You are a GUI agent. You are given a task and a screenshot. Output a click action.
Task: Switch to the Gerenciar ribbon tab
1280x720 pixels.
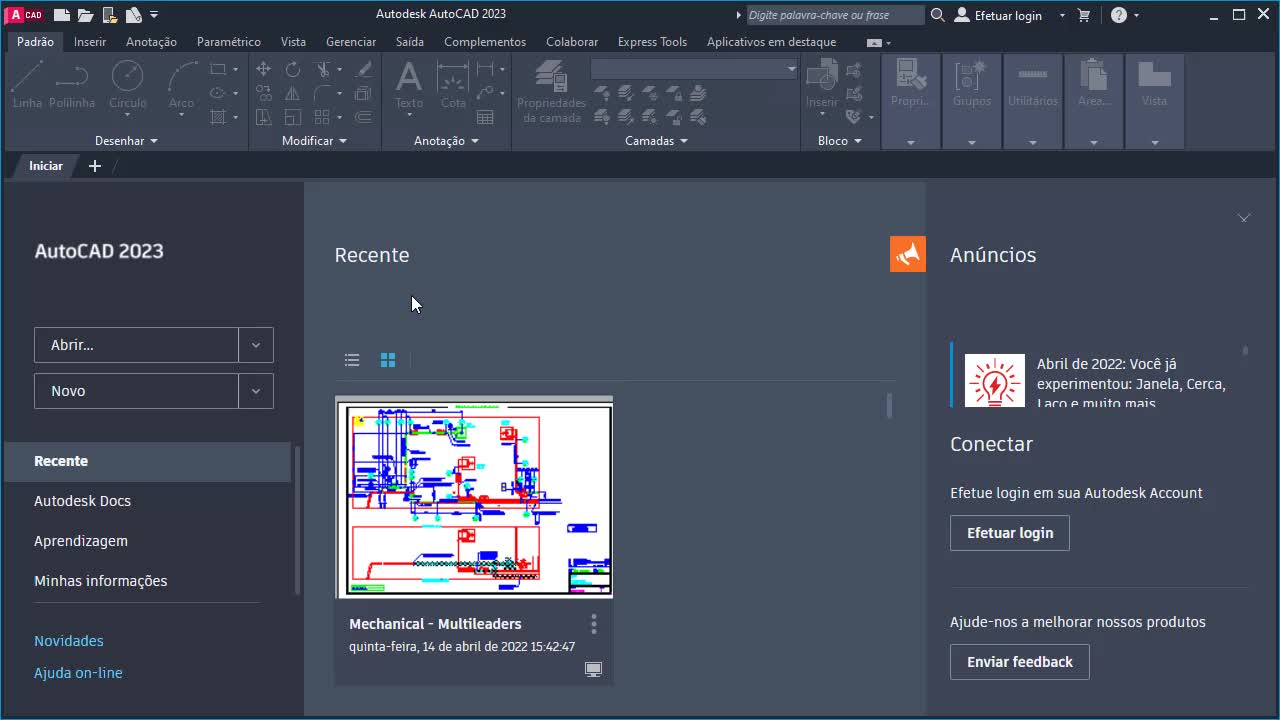pos(351,42)
